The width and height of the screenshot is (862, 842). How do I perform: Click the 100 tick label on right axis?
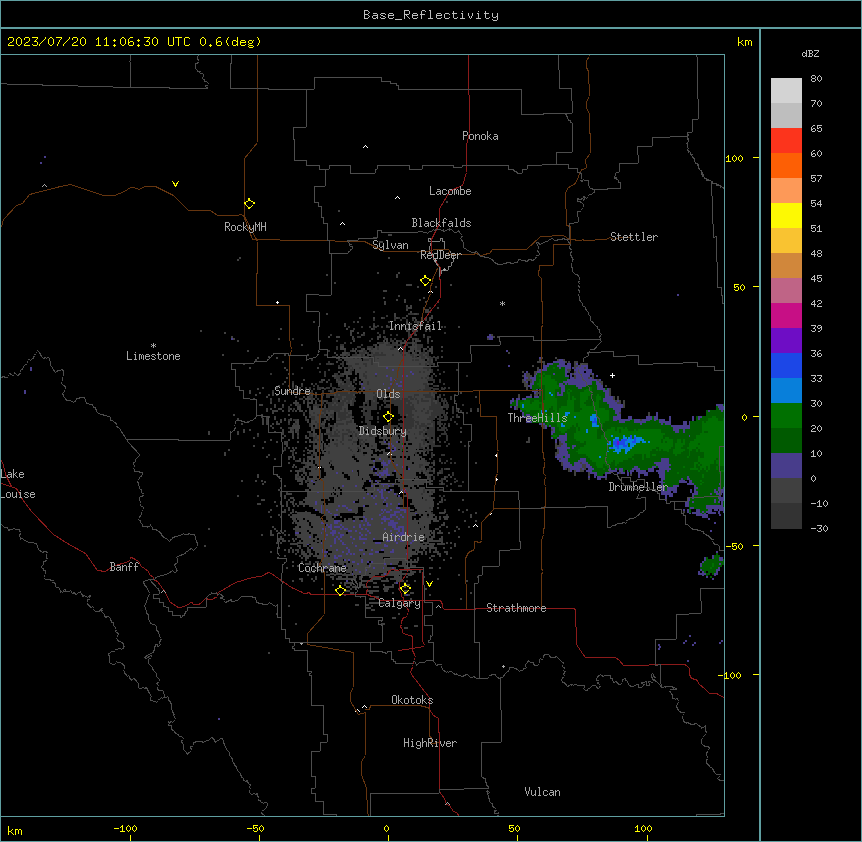point(734,158)
